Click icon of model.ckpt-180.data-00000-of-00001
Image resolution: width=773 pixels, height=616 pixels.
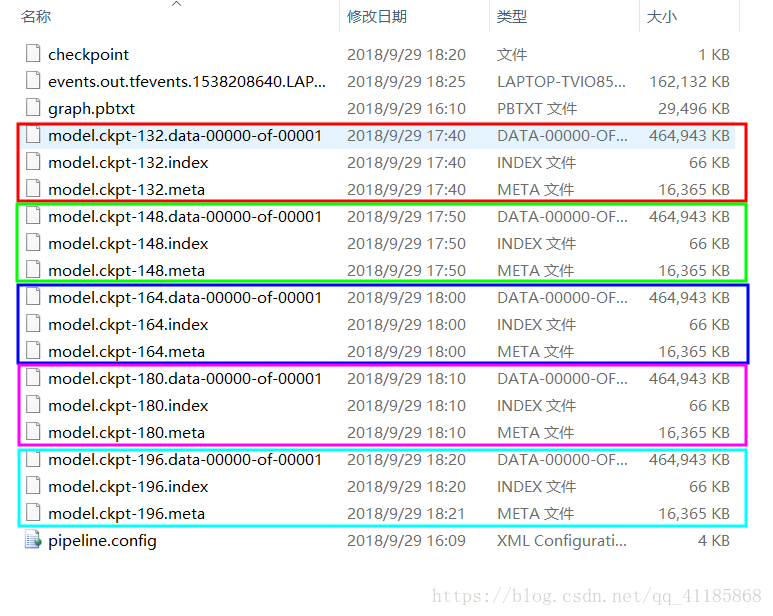[33, 377]
